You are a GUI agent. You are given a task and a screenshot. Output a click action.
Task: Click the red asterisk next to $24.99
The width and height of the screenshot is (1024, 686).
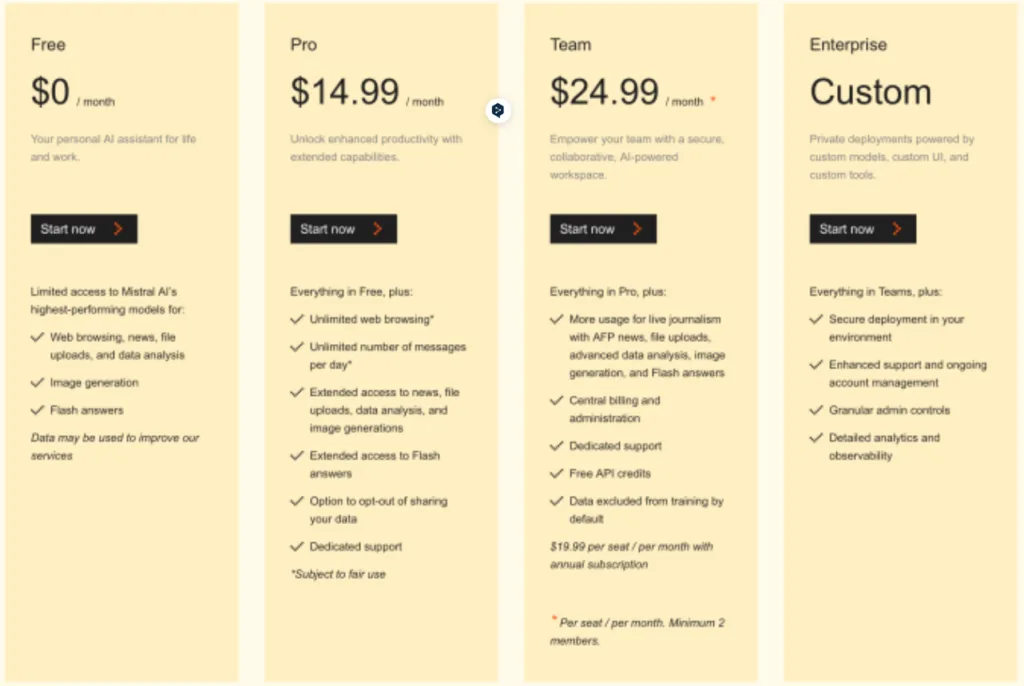[x=713, y=99]
